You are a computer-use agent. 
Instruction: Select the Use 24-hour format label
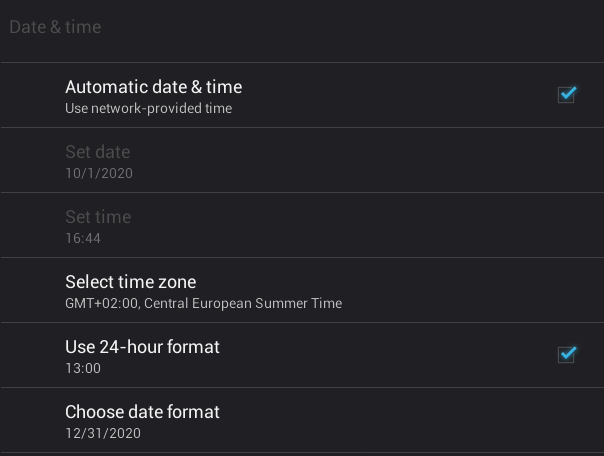[x=142, y=347]
